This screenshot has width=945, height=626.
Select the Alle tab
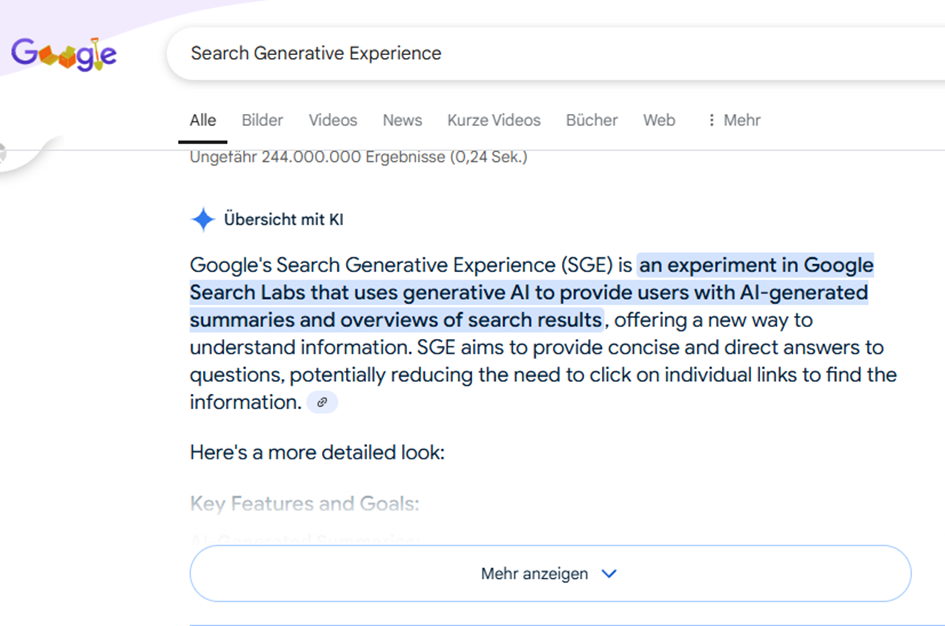[202, 121]
